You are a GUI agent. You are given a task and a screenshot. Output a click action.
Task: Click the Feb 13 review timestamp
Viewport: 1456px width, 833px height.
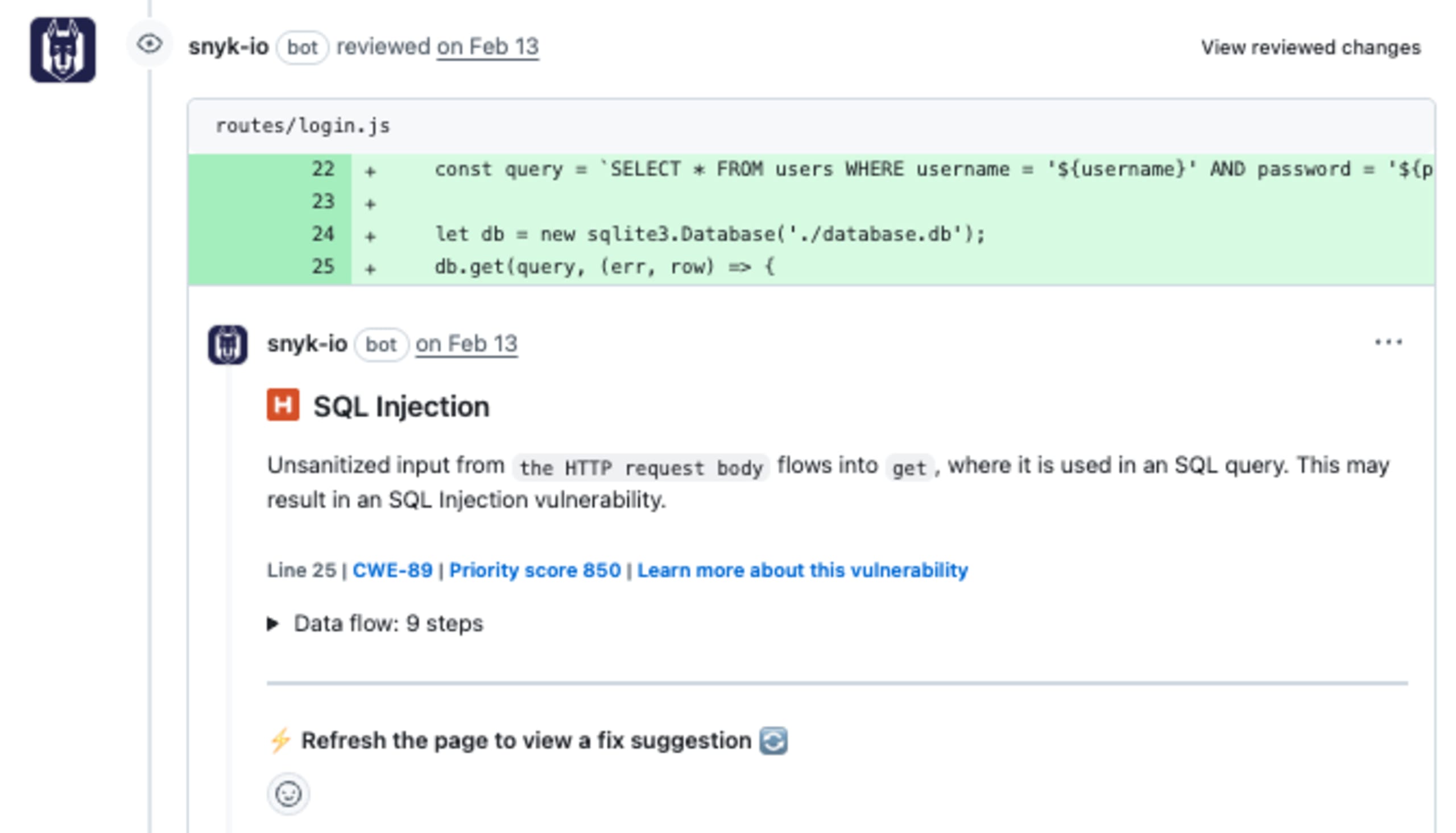(x=487, y=48)
